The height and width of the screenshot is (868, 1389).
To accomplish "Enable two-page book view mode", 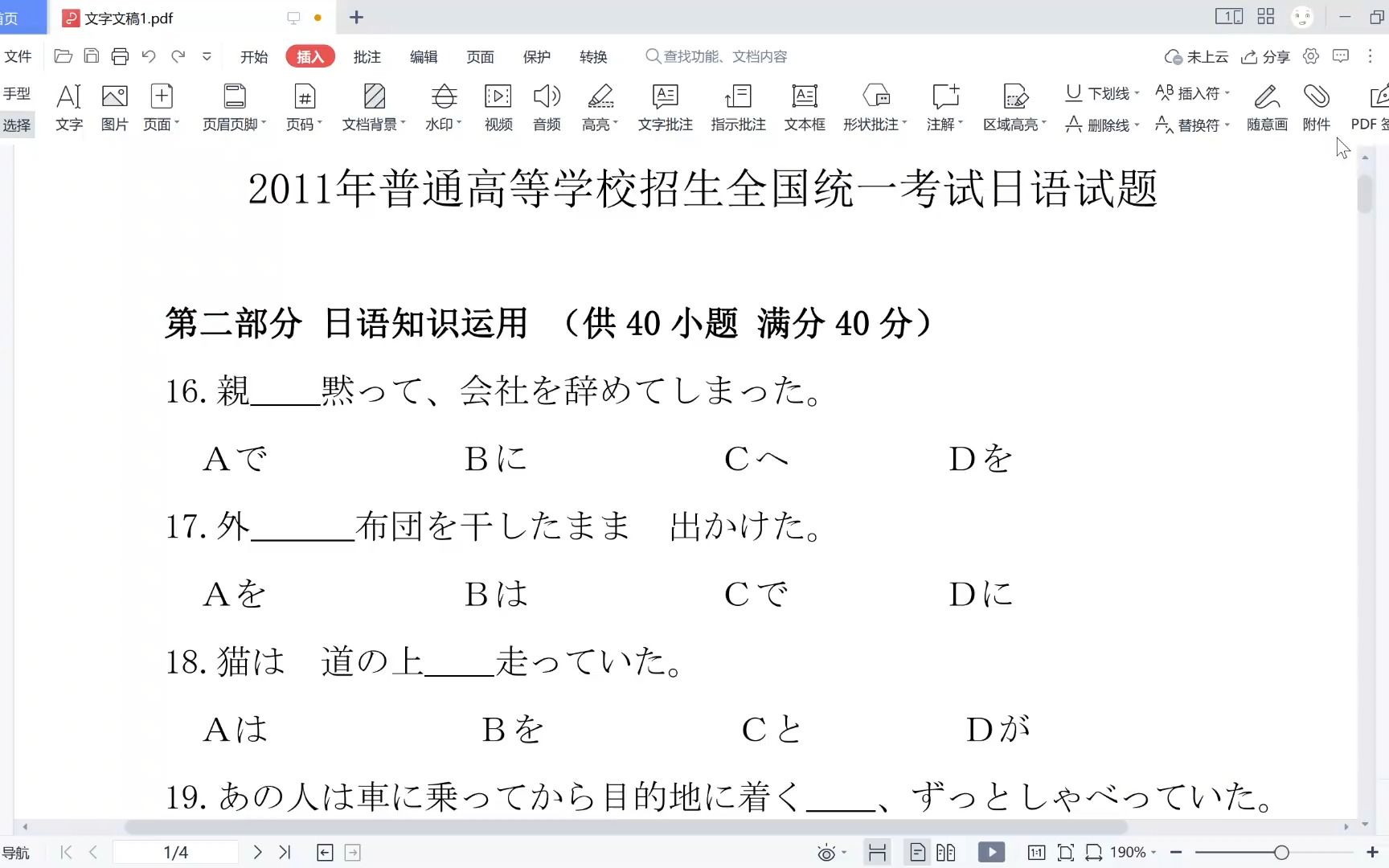I will coord(946,852).
